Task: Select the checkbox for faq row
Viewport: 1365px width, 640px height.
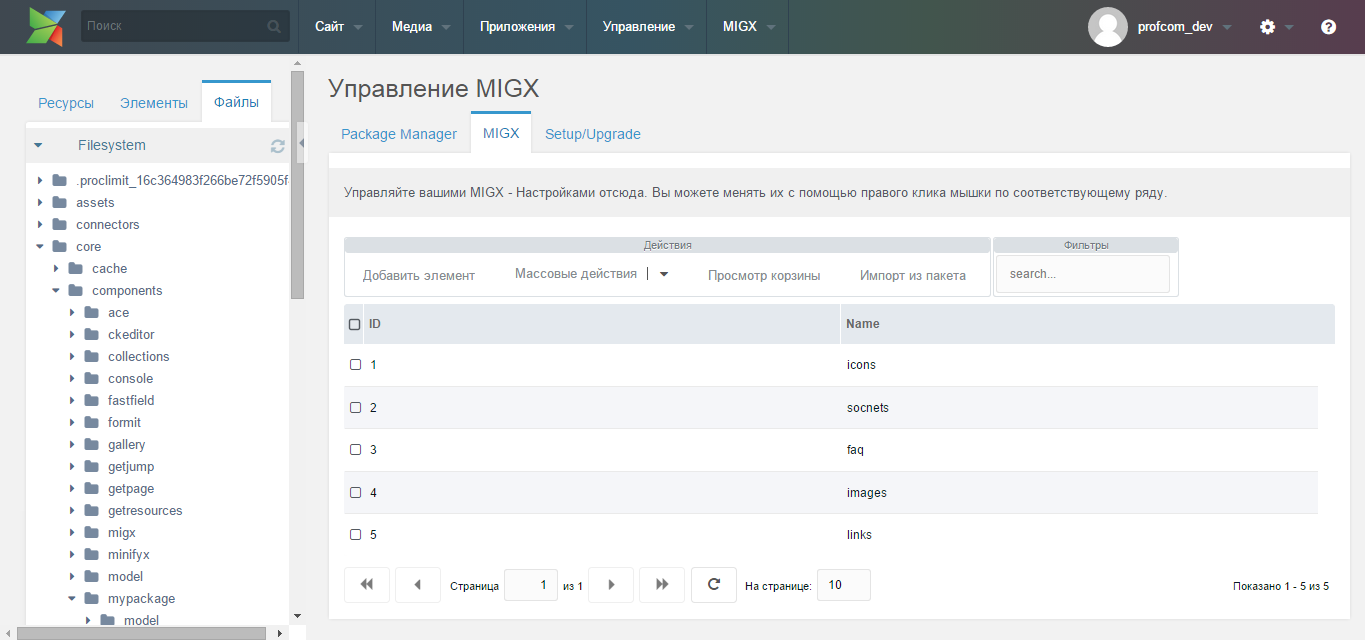Action: [355, 450]
